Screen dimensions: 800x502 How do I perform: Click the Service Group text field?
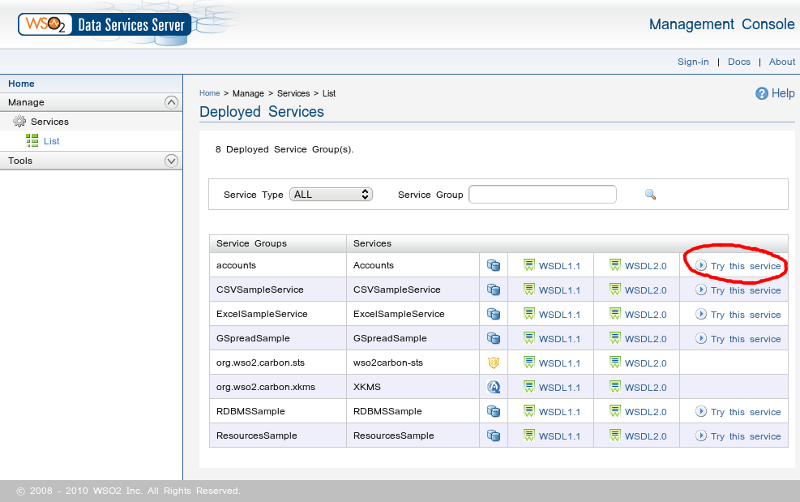coord(542,194)
